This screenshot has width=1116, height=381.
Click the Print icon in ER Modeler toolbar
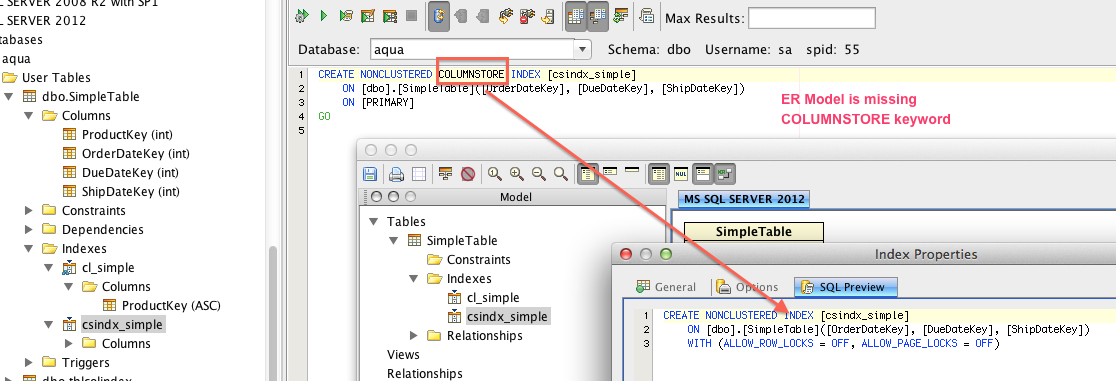pyautogui.click(x=396, y=173)
